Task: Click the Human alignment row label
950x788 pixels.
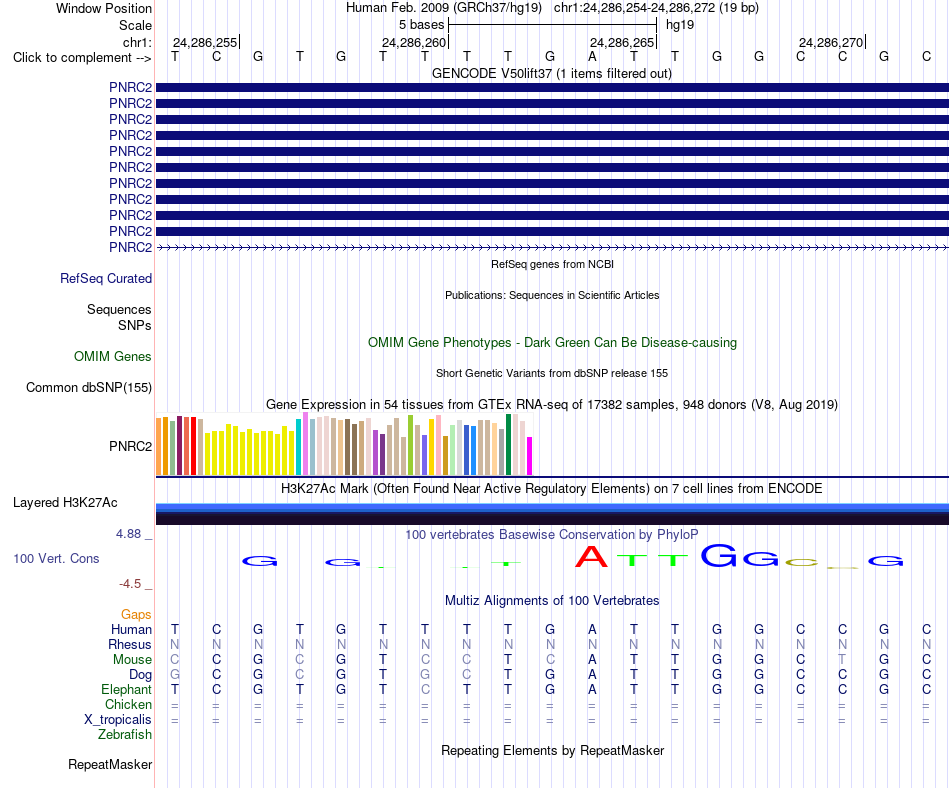Action: [131, 630]
